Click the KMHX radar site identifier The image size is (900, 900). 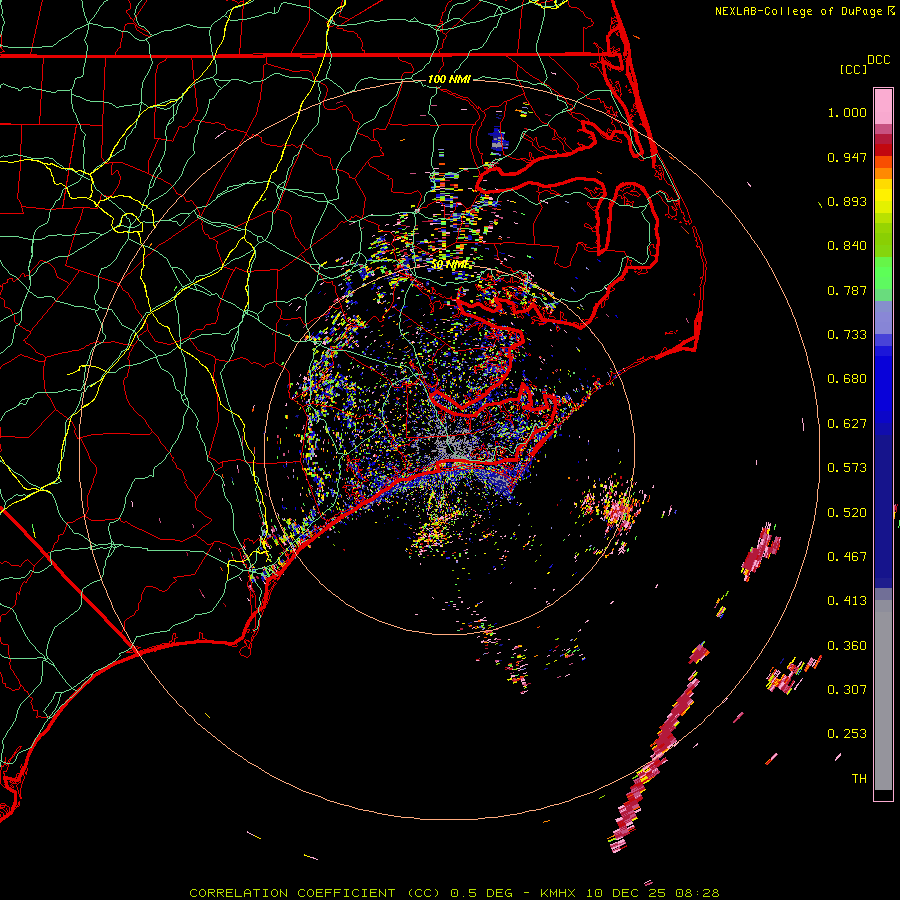tap(558, 893)
